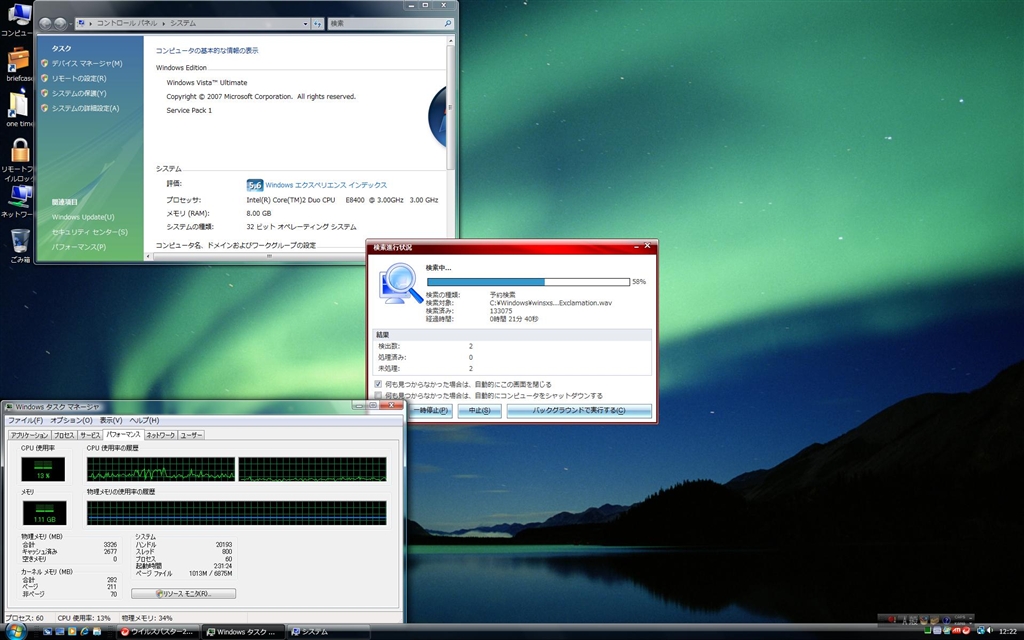Open 表示(V) menu in Task Manager
Image resolution: width=1024 pixels, height=640 pixels.
(110, 421)
